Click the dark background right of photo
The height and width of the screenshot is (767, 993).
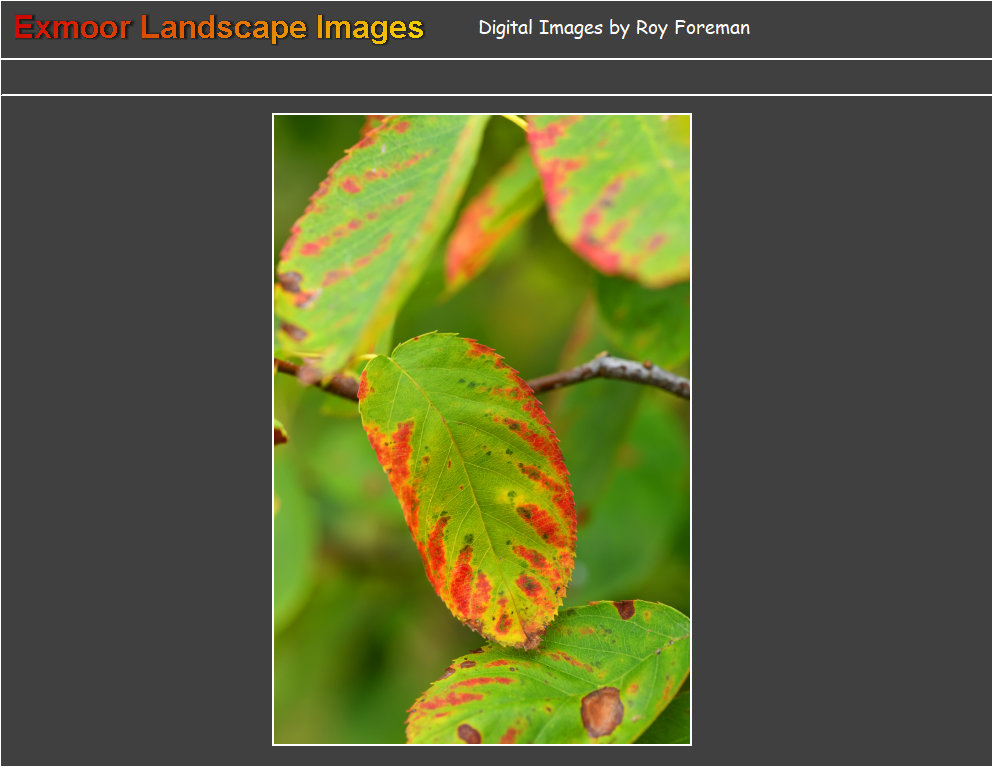[x=840, y=430]
